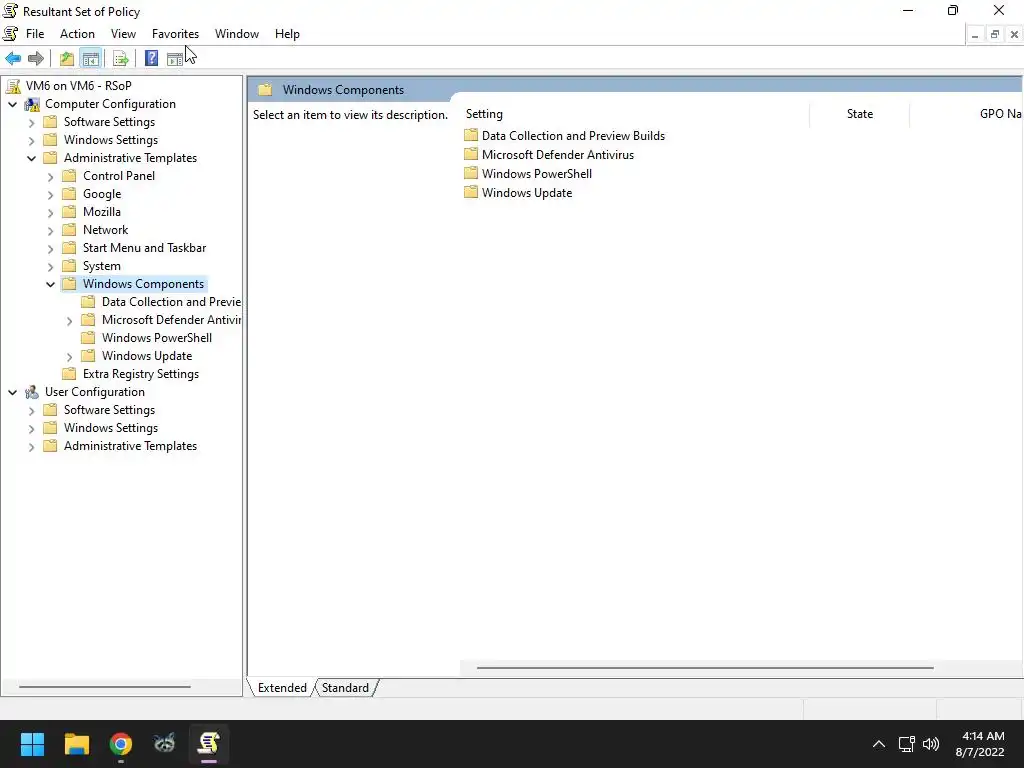This screenshot has width=1024, height=768.
Task: Select Windows Settings under User Configuration
Action: (x=111, y=428)
